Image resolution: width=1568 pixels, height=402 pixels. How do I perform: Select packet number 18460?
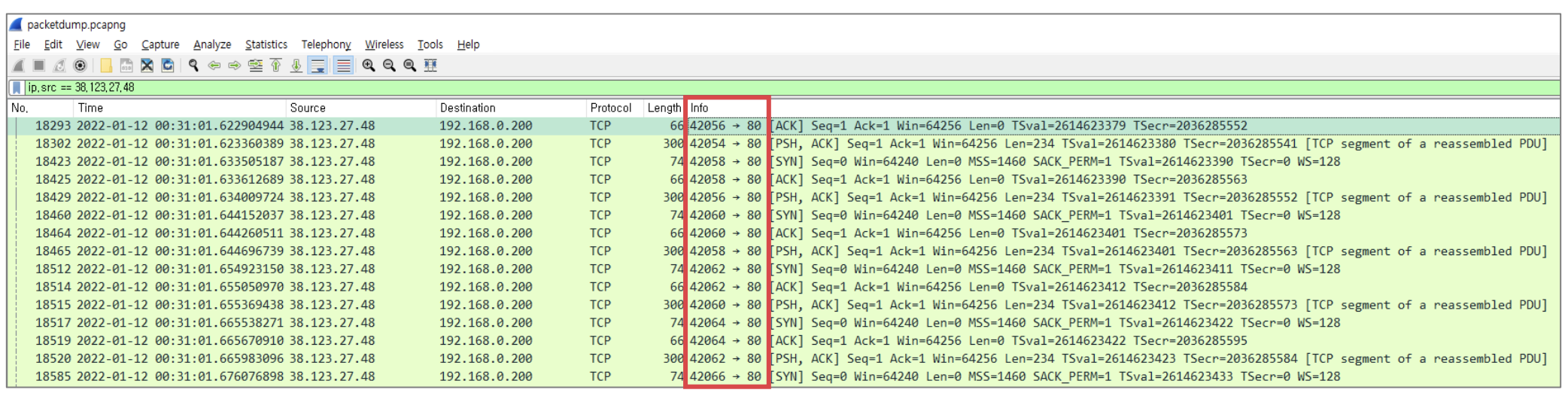[x=784, y=215]
